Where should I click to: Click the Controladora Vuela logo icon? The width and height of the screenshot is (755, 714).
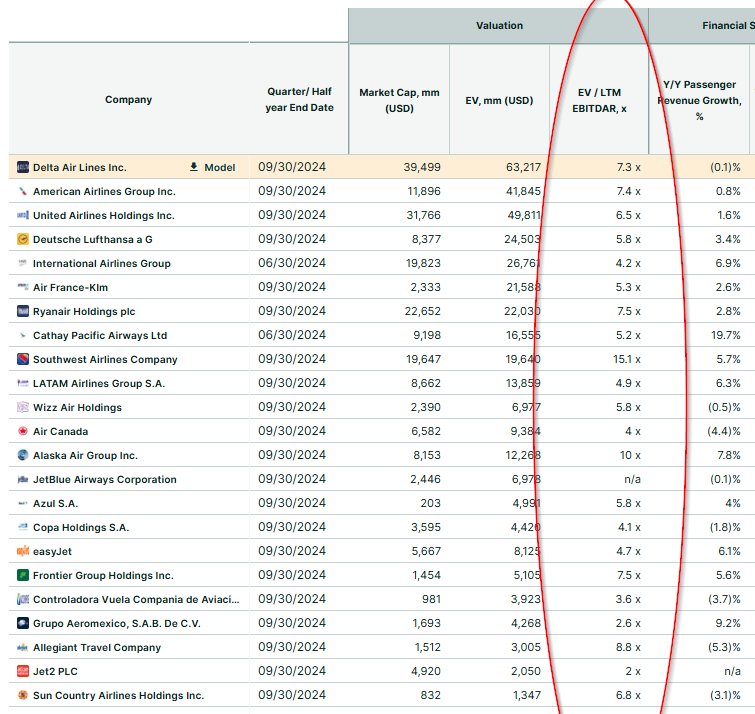tap(23, 599)
